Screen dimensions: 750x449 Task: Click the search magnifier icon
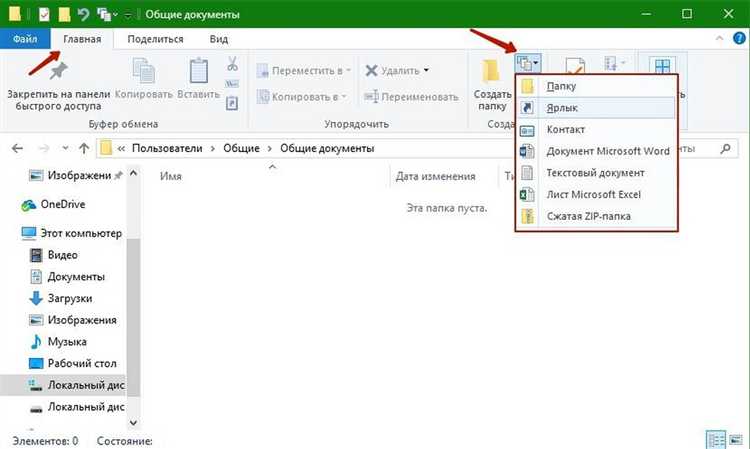[x=726, y=149]
